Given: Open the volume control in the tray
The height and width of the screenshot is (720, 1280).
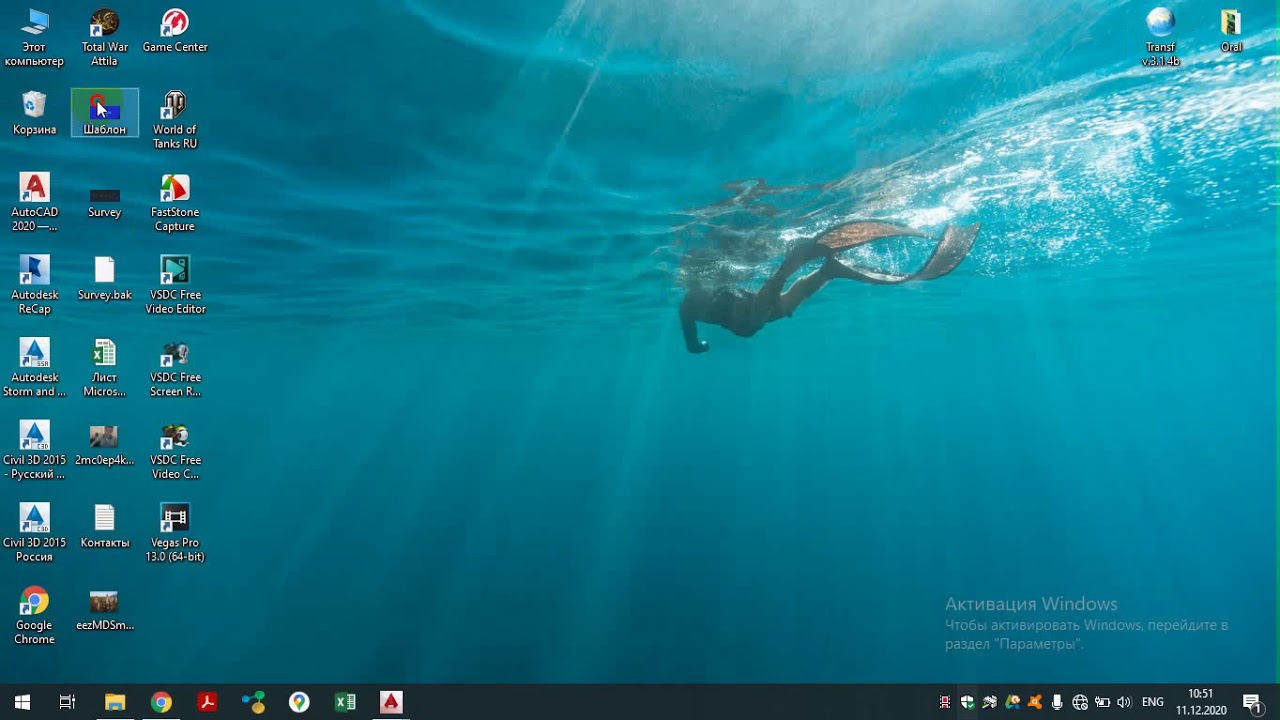Looking at the screenshot, I should (x=1124, y=702).
